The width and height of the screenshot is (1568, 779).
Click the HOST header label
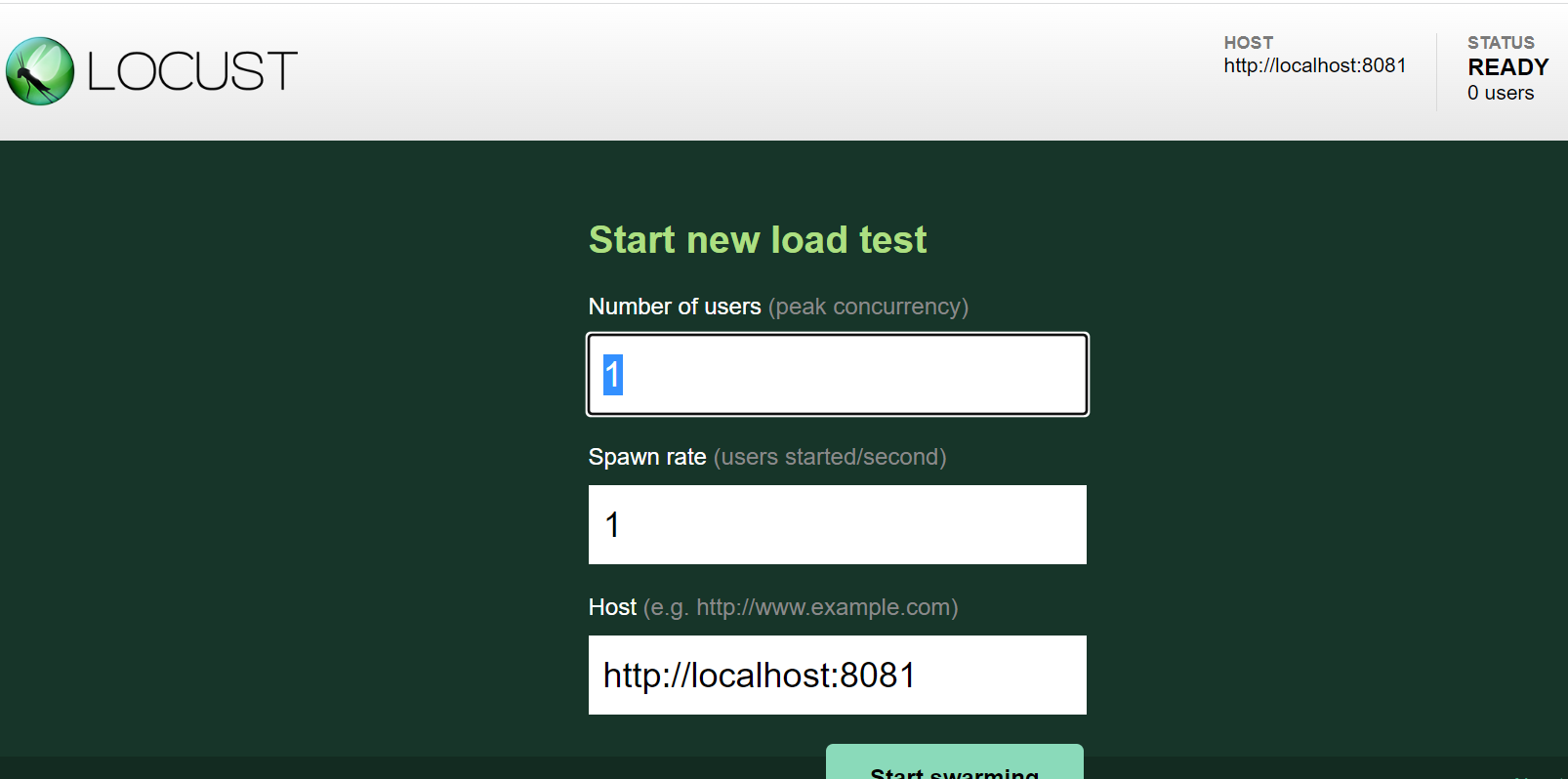[1249, 43]
